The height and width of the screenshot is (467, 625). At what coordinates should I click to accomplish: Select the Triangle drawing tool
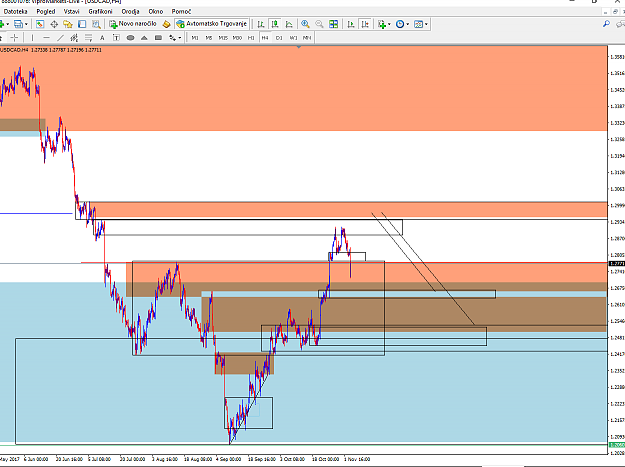tap(144, 38)
